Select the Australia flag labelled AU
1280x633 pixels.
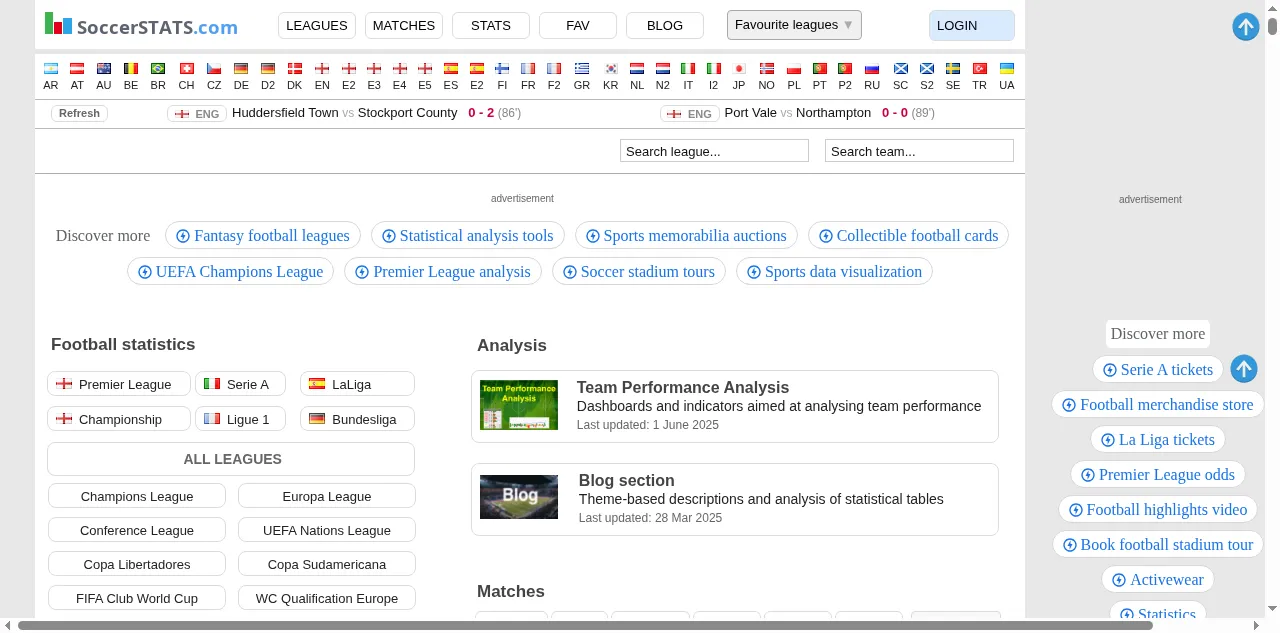(104, 69)
